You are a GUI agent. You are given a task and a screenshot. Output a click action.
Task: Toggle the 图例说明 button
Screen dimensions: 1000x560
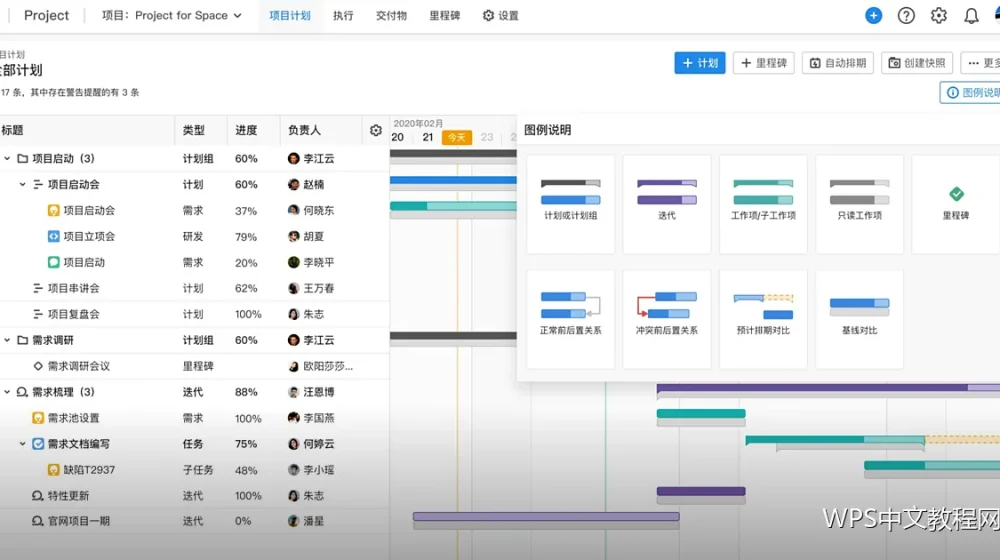point(971,92)
